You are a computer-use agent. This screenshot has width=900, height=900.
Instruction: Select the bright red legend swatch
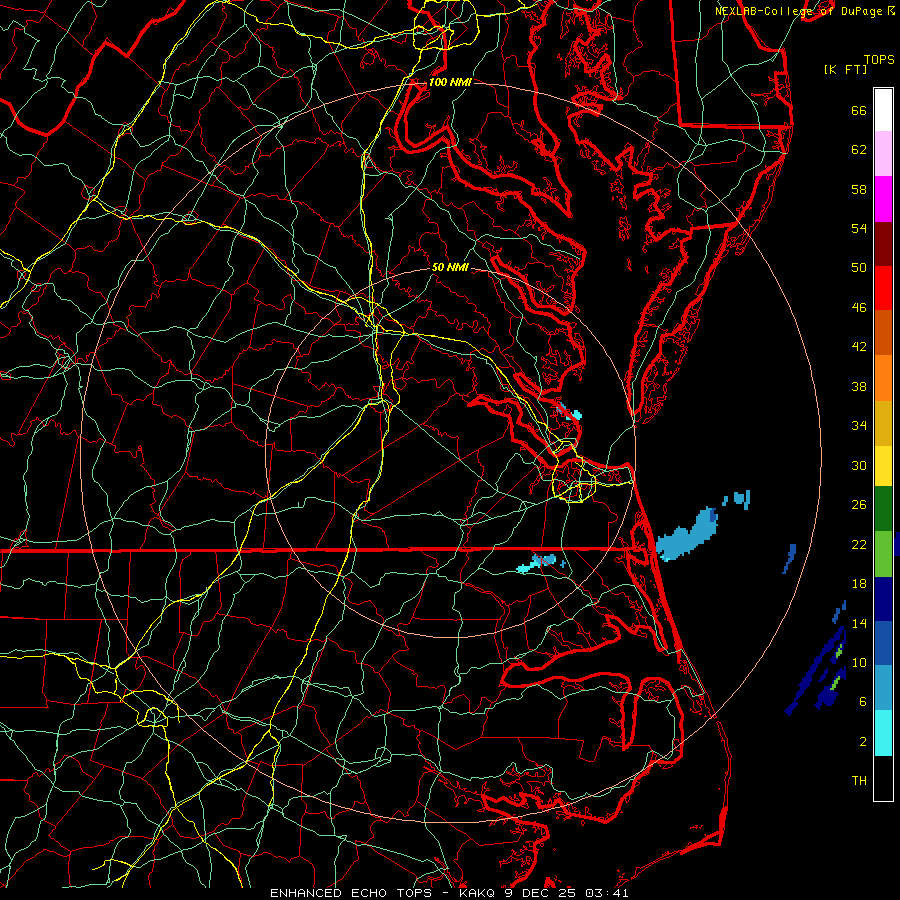883,288
